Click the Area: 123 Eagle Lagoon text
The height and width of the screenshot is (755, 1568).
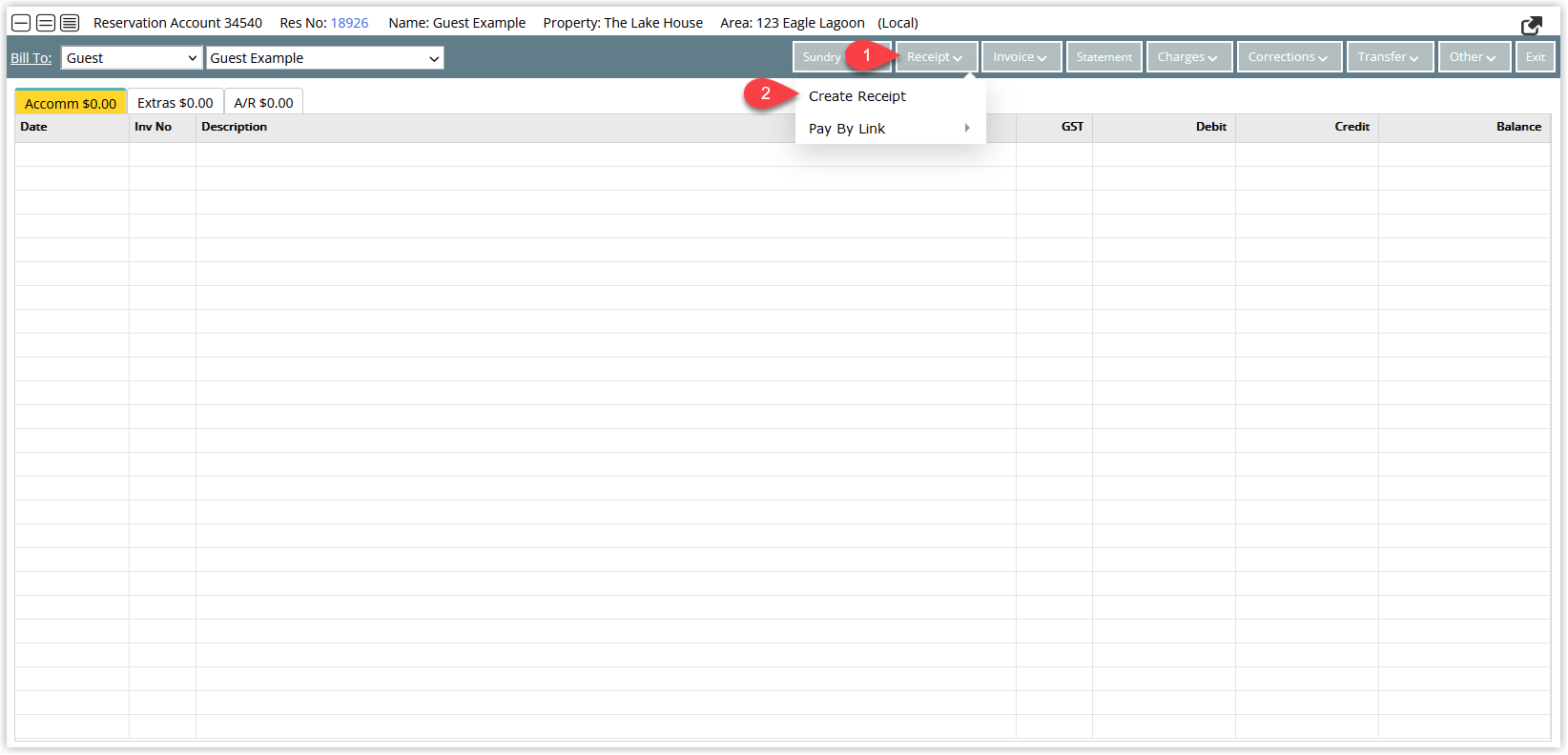793,23
